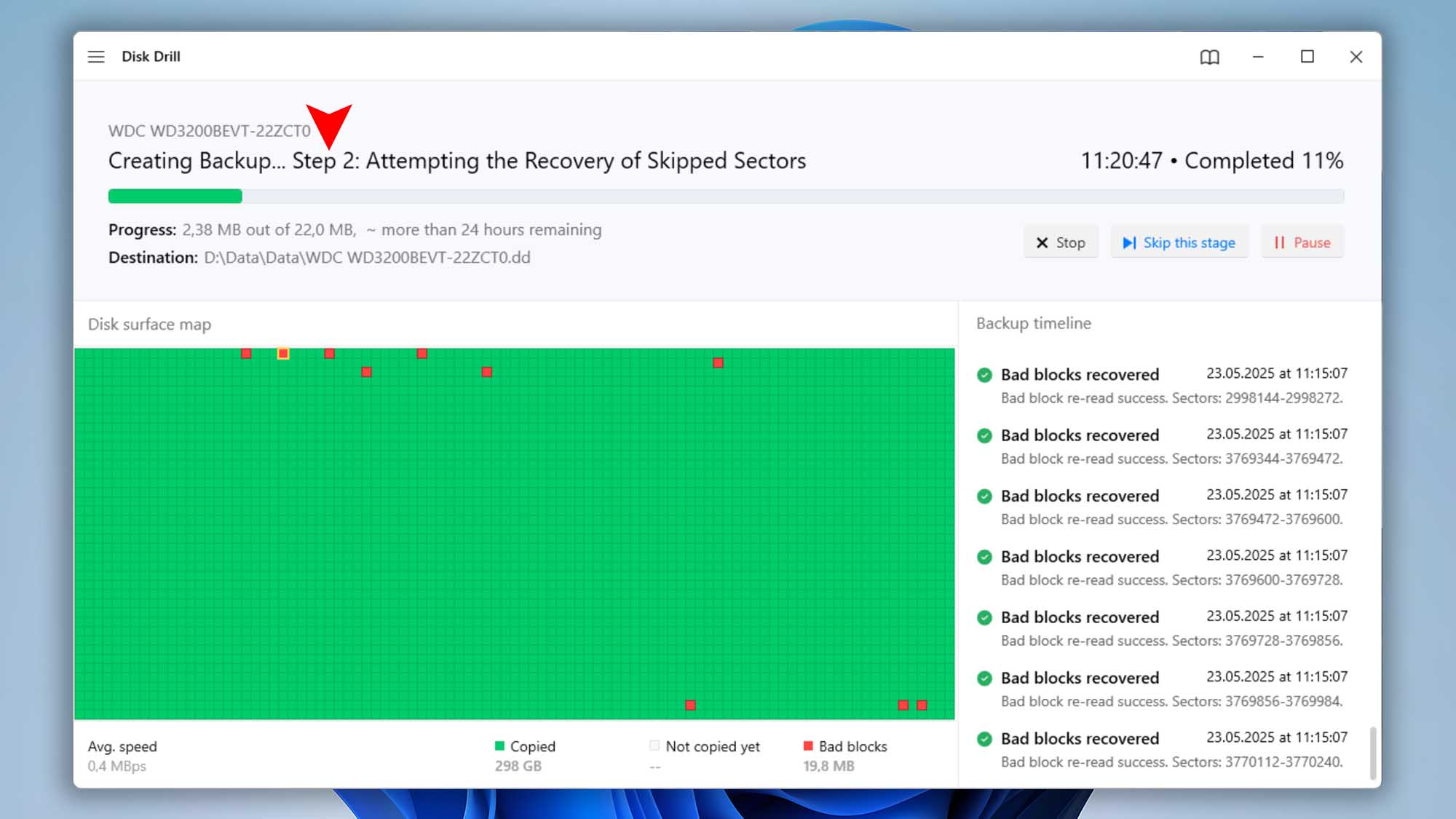This screenshot has width=1456, height=819.
Task: Stop the backup process
Action: tap(1061, 242)
